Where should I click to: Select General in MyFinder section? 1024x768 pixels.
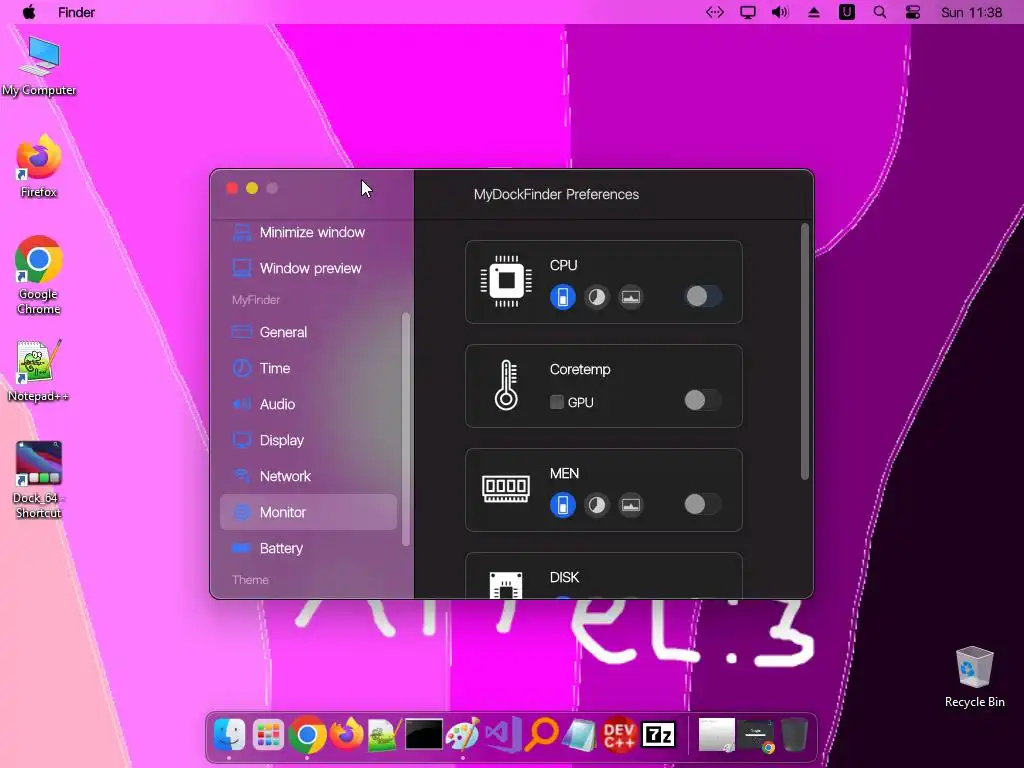pos(308,332)
